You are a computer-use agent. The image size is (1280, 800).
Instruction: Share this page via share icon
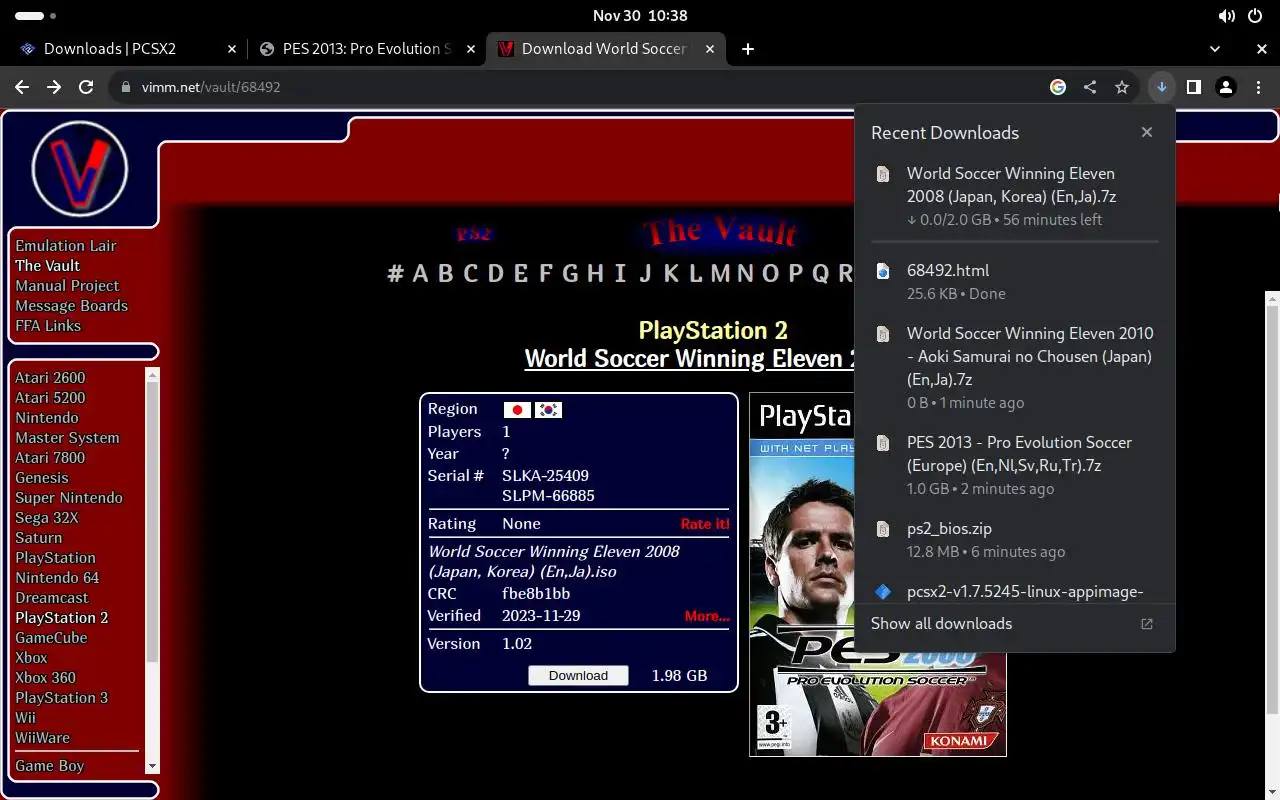pos(1090,87)
